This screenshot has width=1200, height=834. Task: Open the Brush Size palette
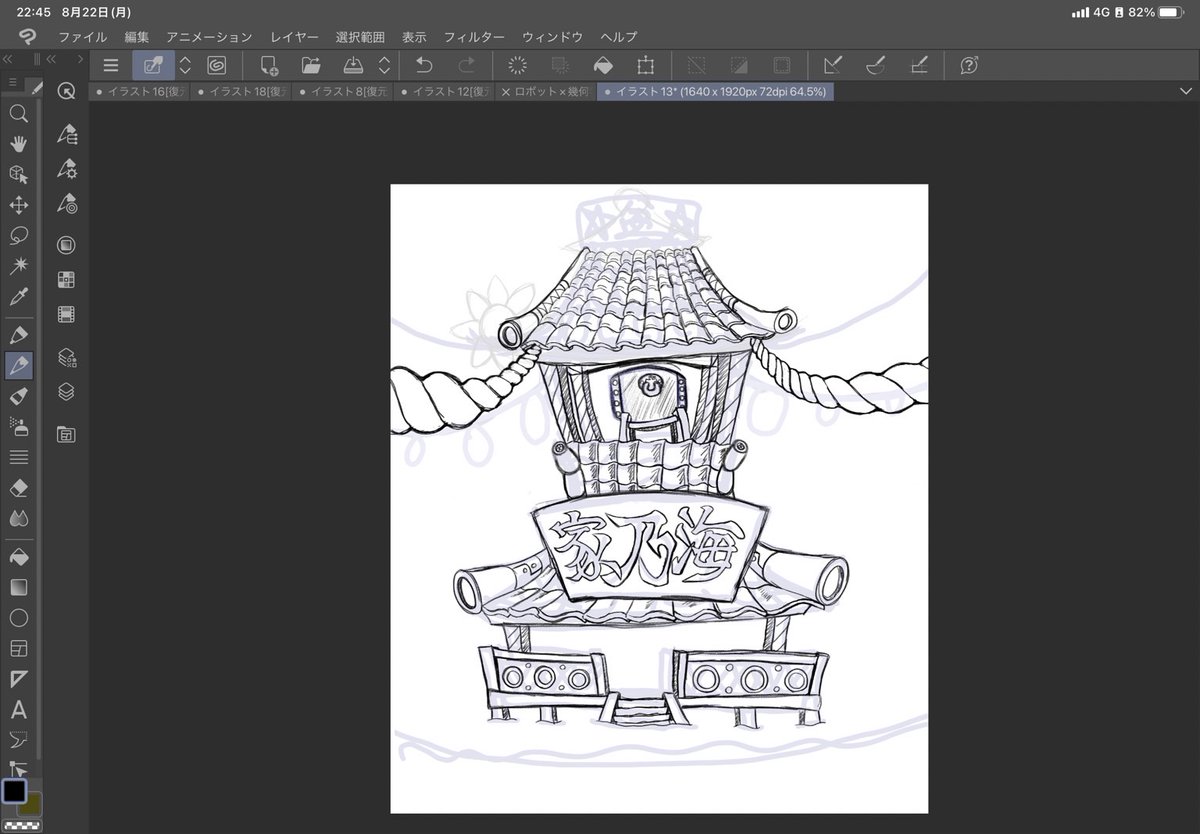[66, 203]
